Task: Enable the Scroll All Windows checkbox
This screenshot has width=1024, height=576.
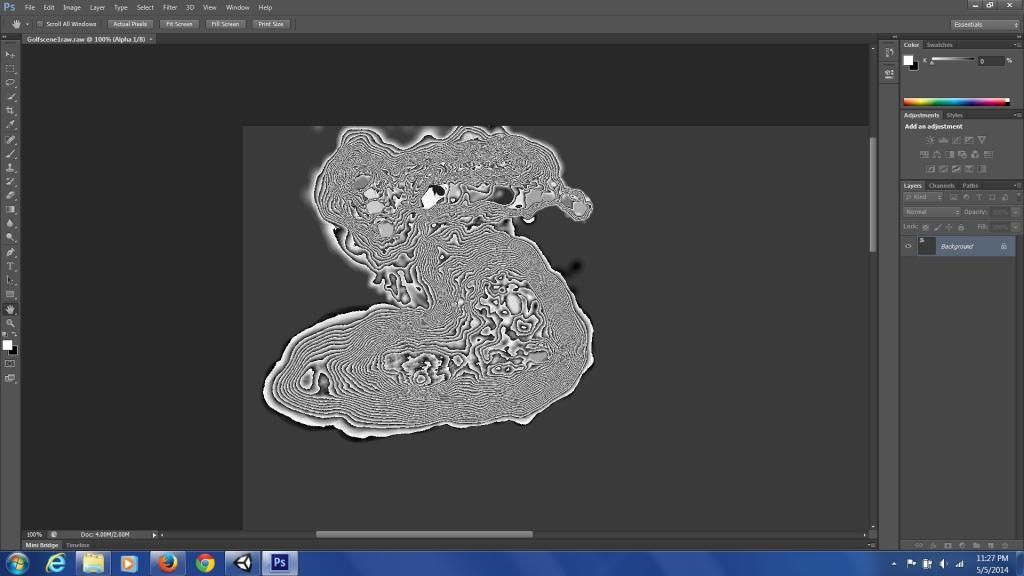Action: 38,23
